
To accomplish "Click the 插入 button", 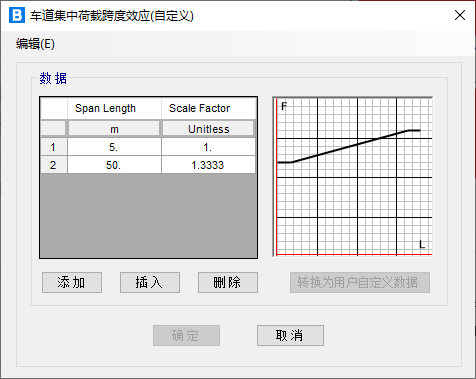I will coord(150,283).
